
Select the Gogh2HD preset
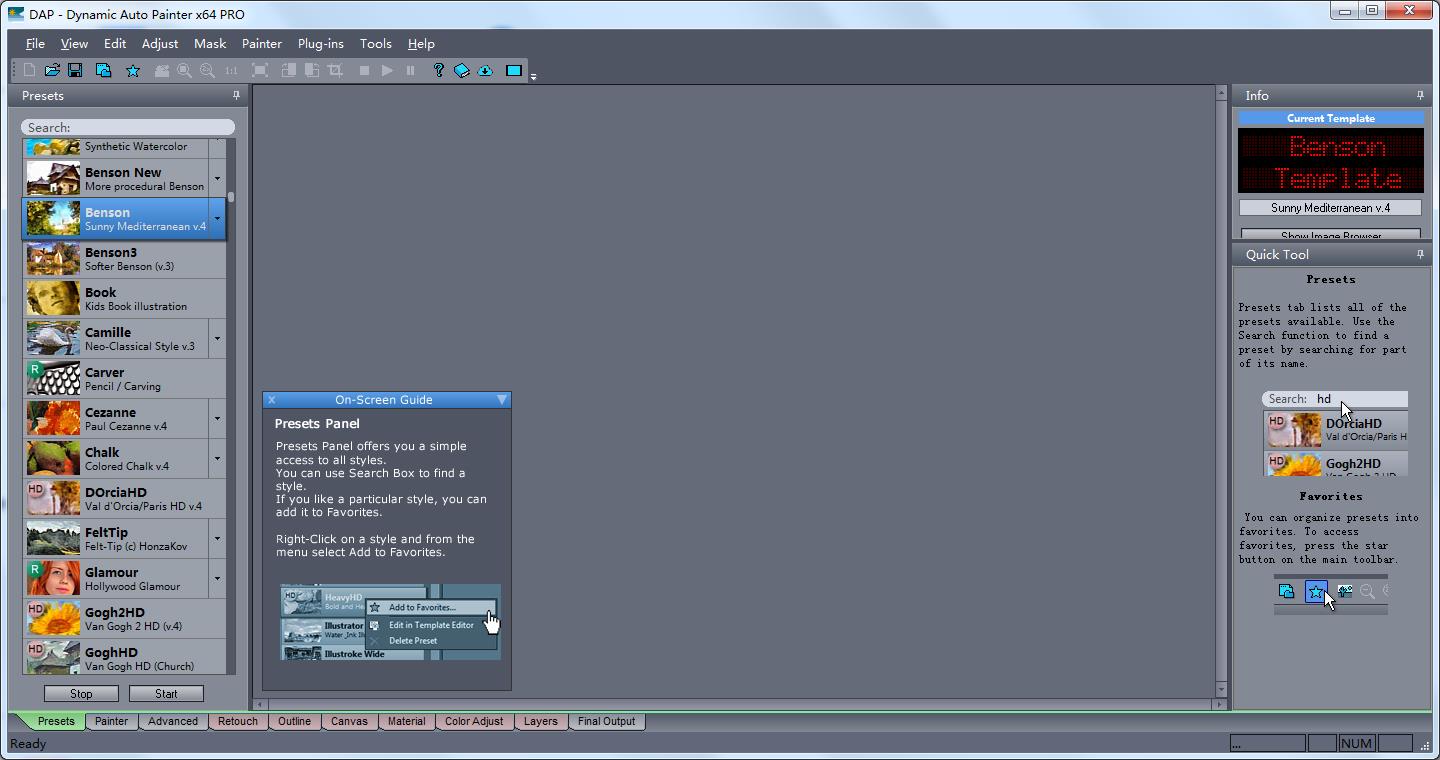[124, 619]
